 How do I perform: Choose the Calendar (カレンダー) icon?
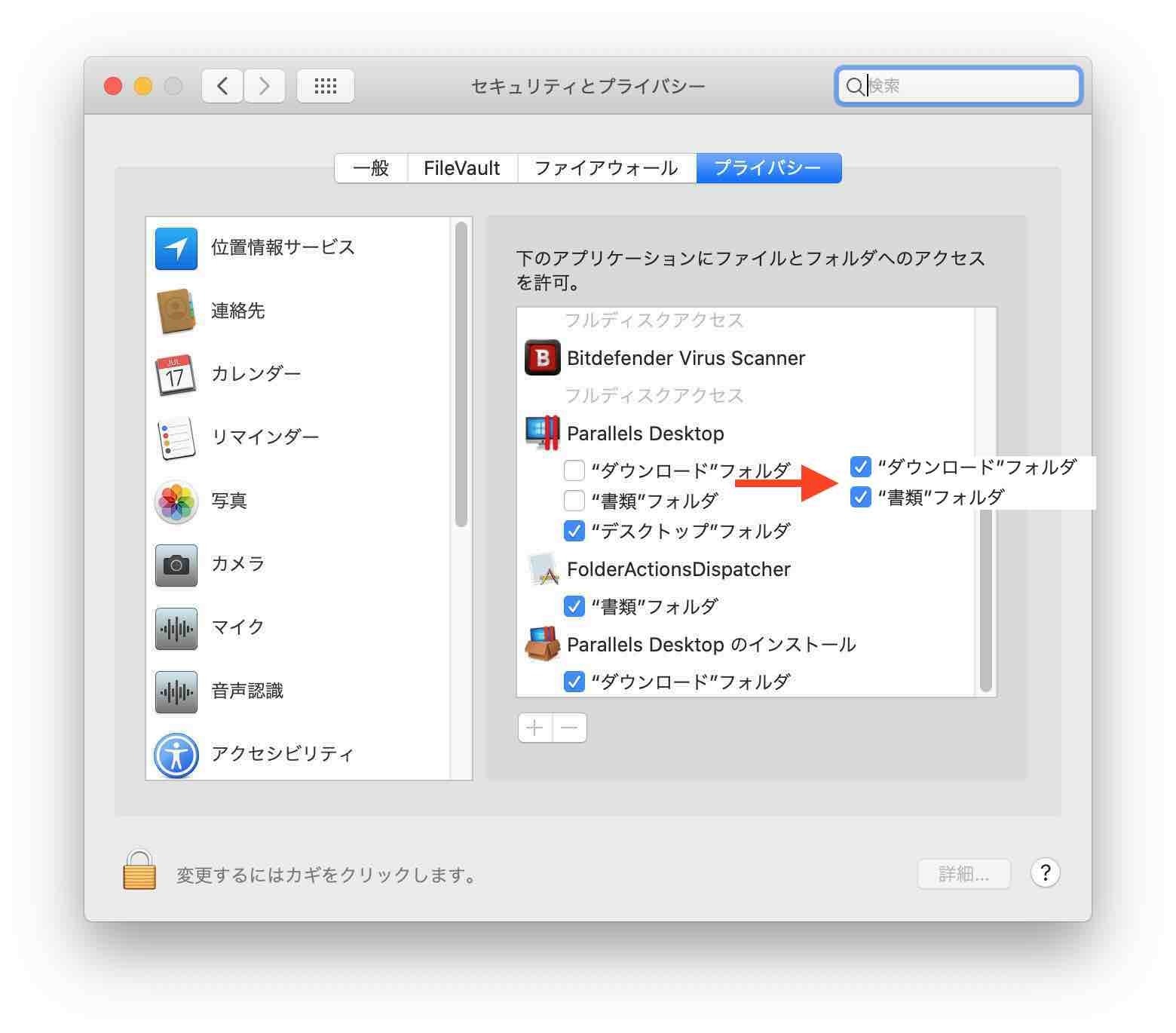(176, 375)
